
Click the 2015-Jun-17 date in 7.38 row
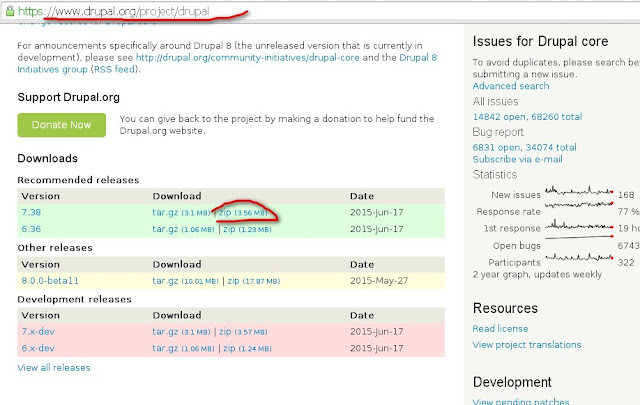point(377,212)
